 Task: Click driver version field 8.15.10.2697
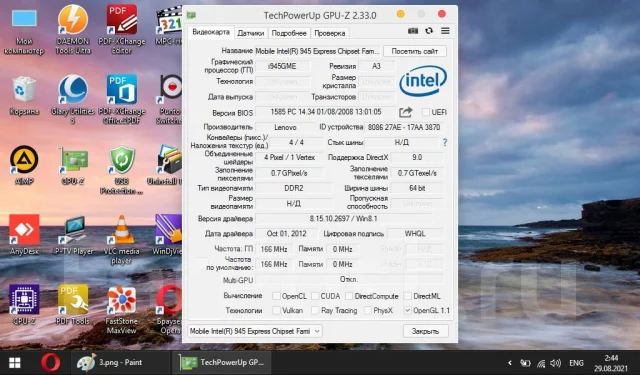tap(343, 219)
